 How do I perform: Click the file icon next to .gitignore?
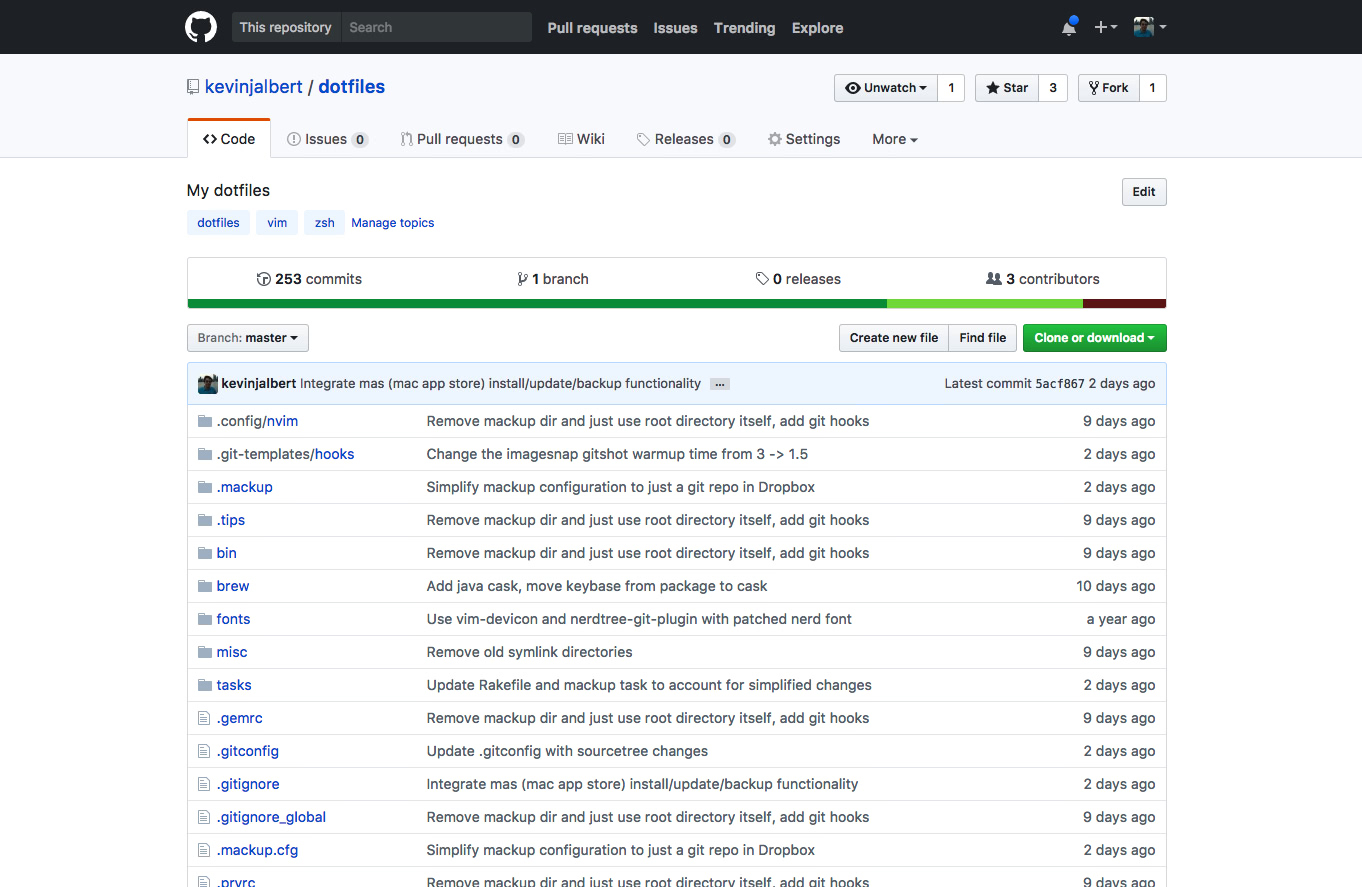pos(204,784)
